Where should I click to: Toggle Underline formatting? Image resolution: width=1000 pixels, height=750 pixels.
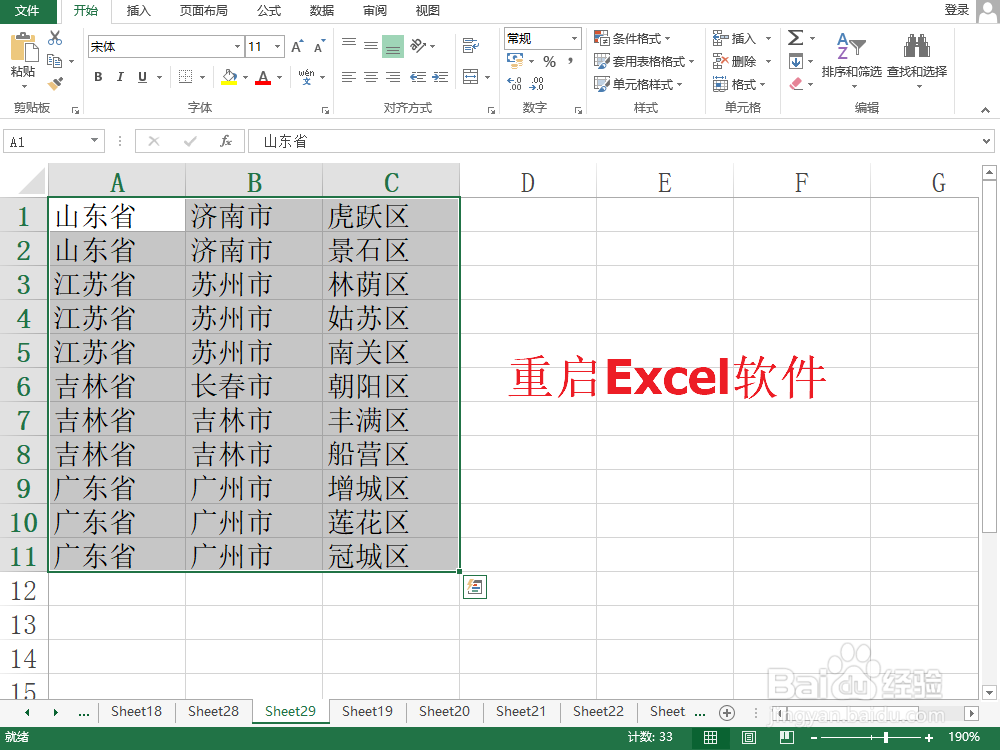[142, 77]
